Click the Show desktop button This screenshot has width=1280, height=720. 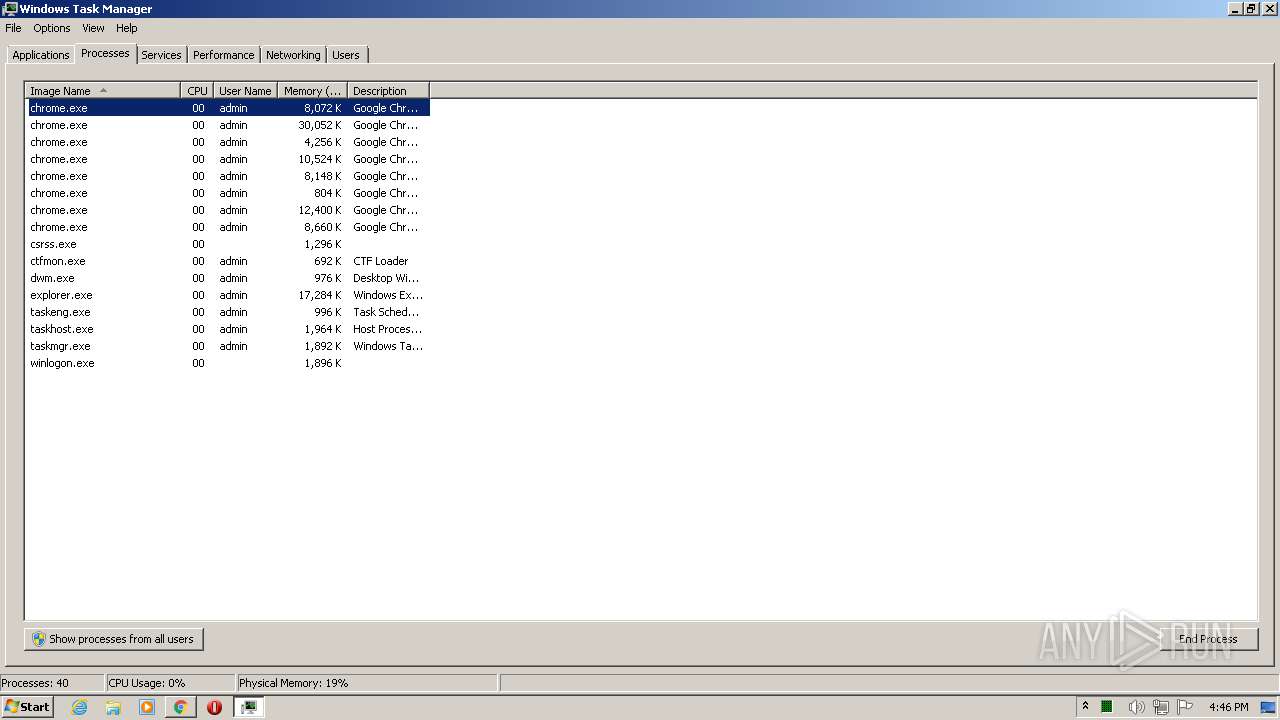pos(1269,707)
